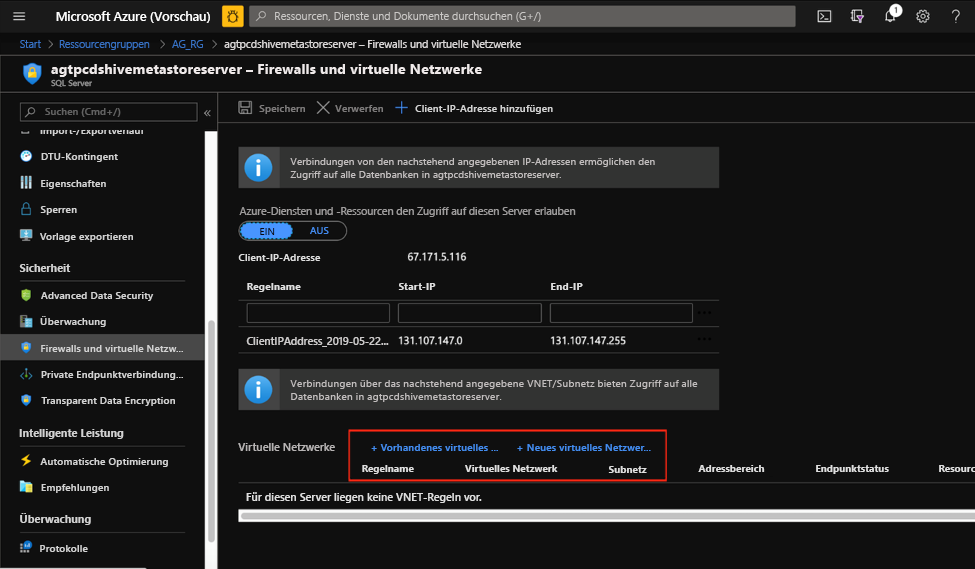
Task: Click the Private Endpunktverbindungen icon
Action: coord(25,374)
